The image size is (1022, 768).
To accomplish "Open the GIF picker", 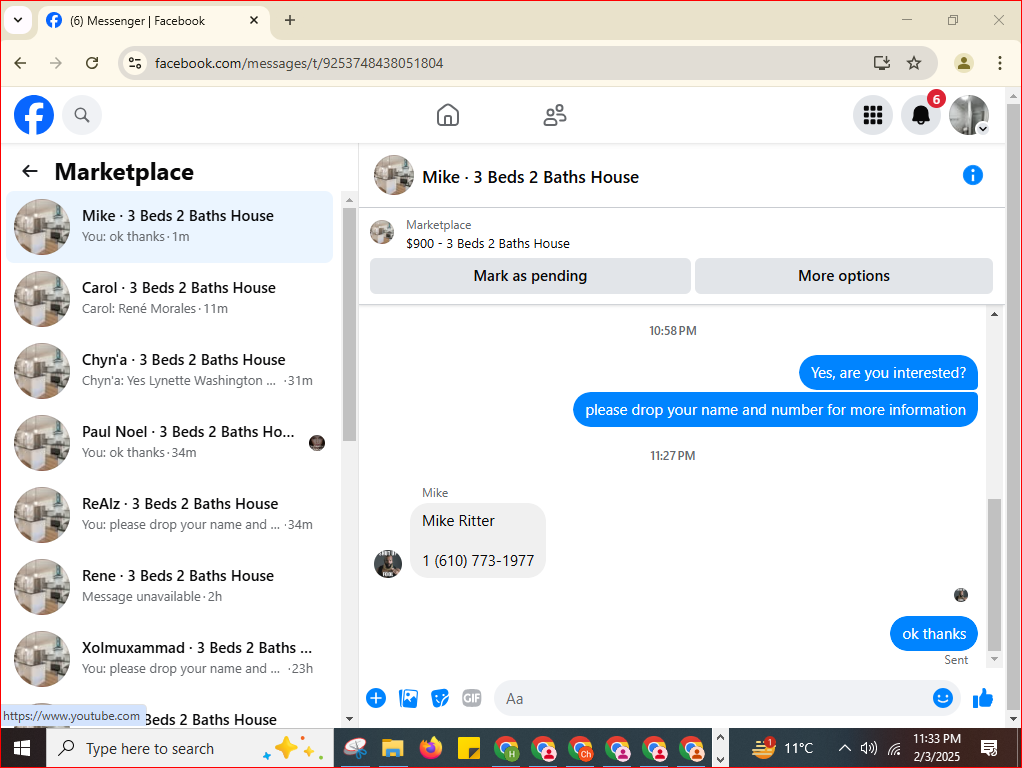I will pyautogui.click(x=472, y=698).
